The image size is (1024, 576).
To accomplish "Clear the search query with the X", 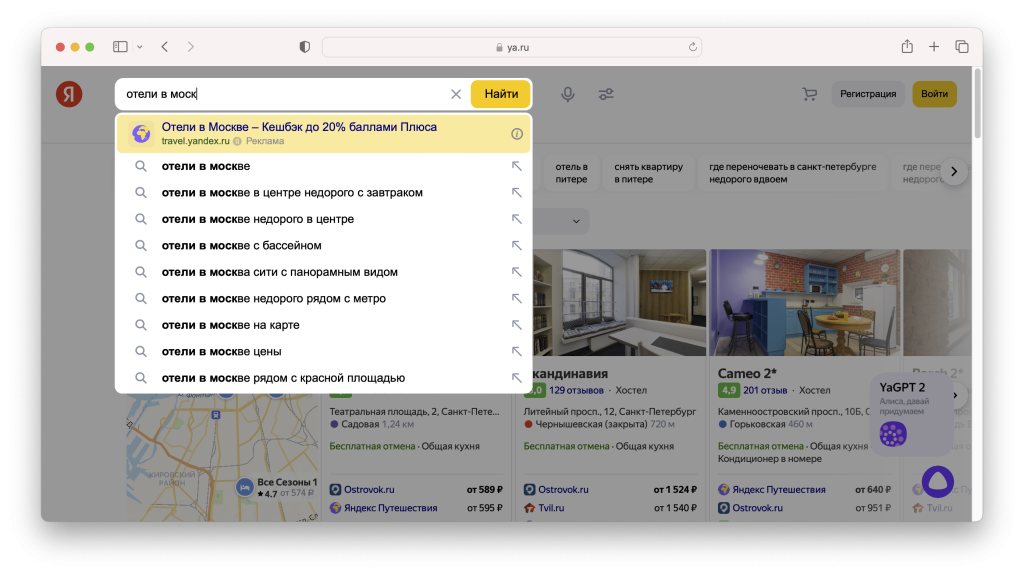I will click(x=456, y=94).
